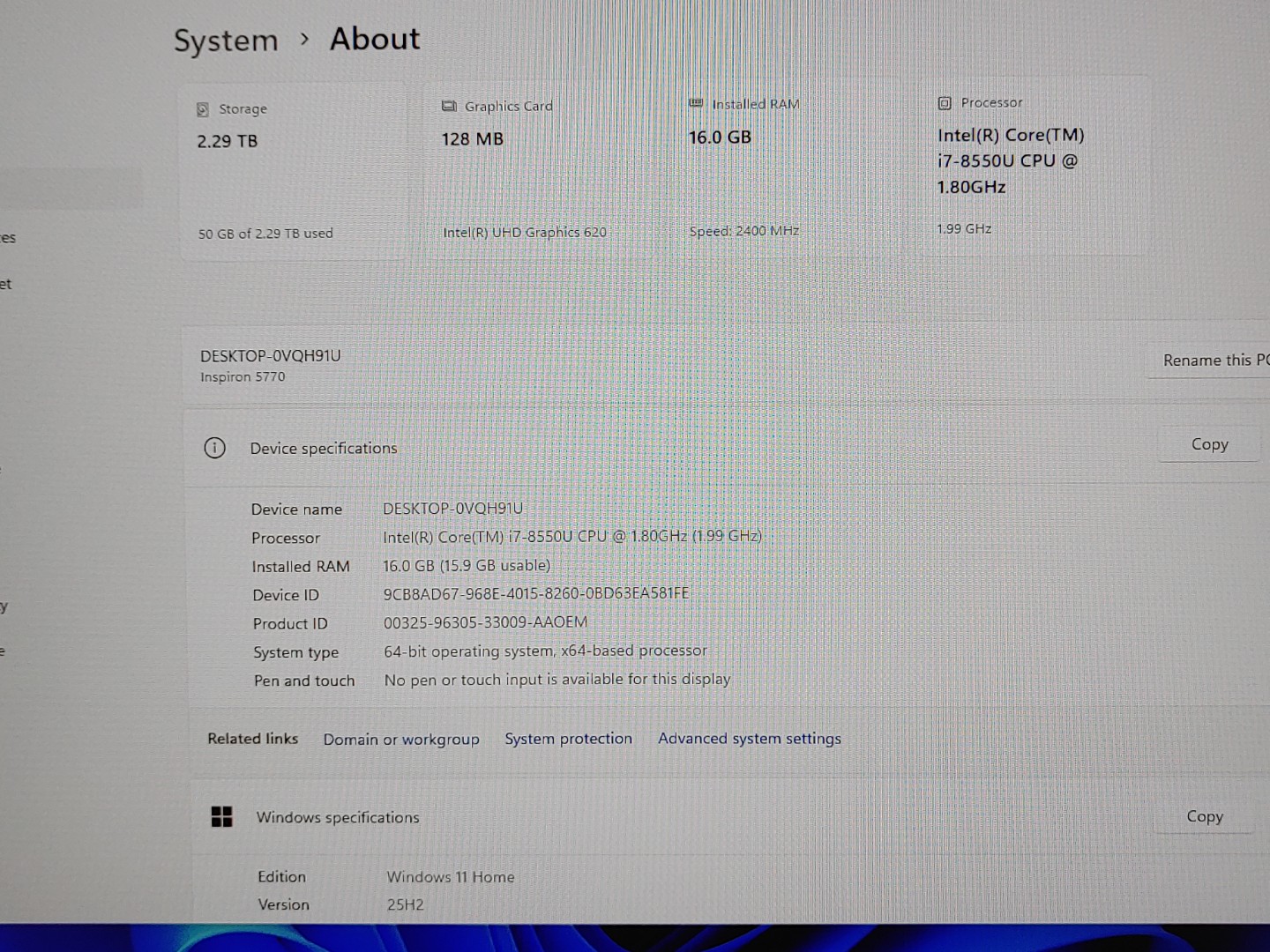Screen dimensions: 1270x952
Task: Select the 2.29 TB storage value
Action: pos(228,141)
